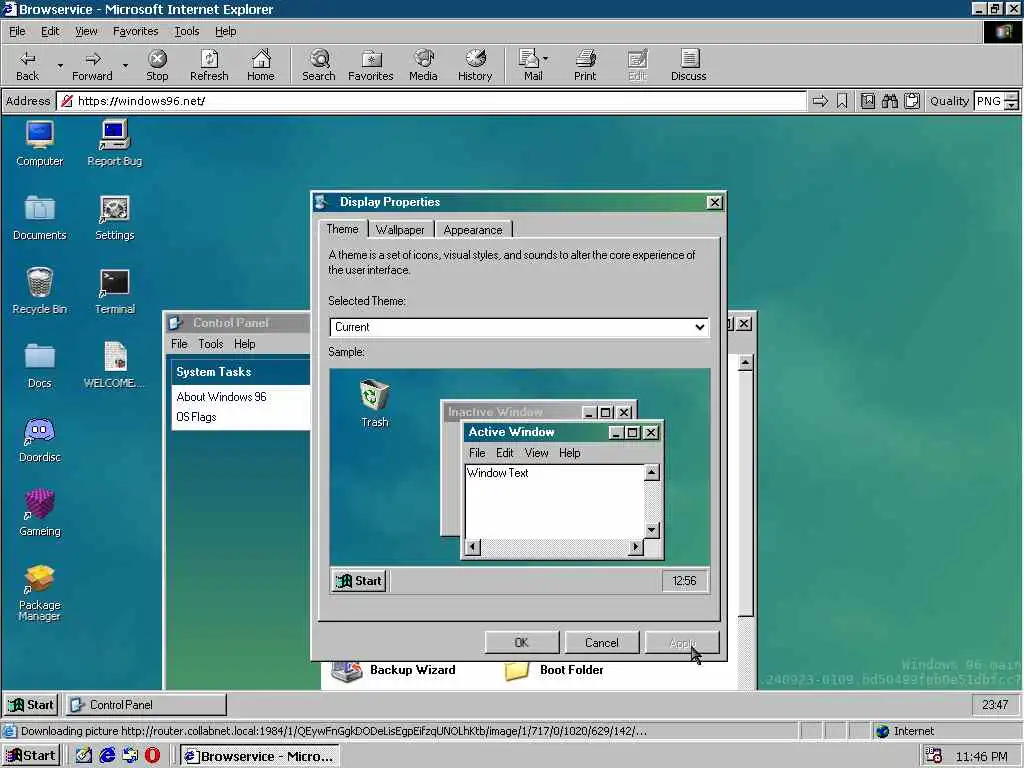Click sample Start button in preview

pos(360,581)
